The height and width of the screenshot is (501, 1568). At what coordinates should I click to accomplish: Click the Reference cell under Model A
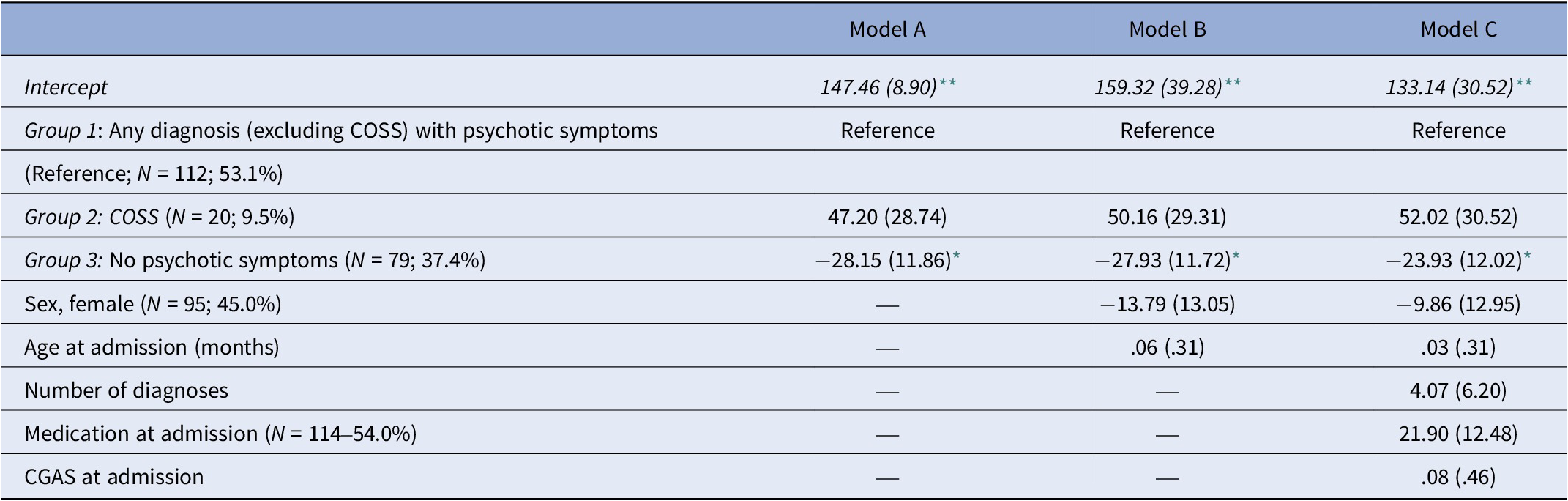click(x=887, y=130)
